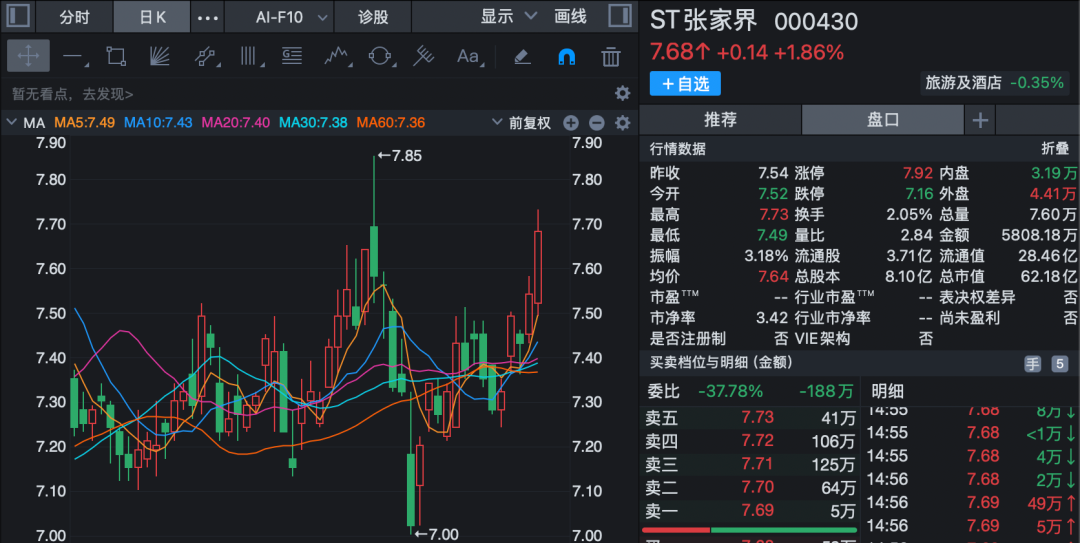Collapse market data via 折叠
This screenshot has height=543, width=1080.
tap(1055, 148)
